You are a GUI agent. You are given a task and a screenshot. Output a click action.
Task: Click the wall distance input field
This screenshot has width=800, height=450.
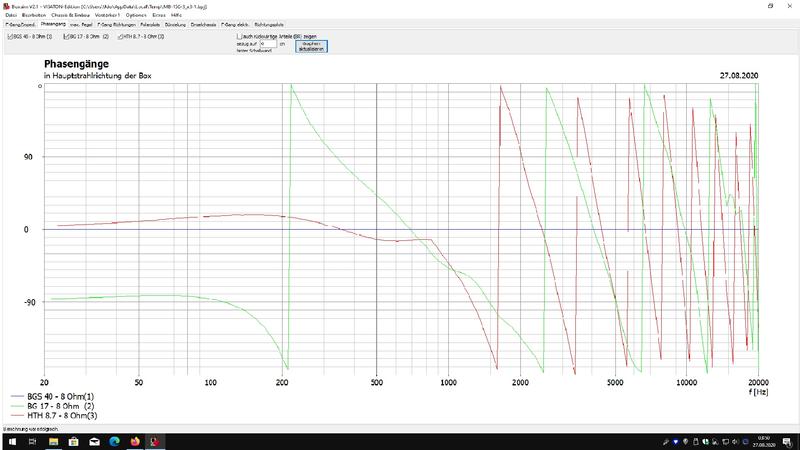click(265, 44)
